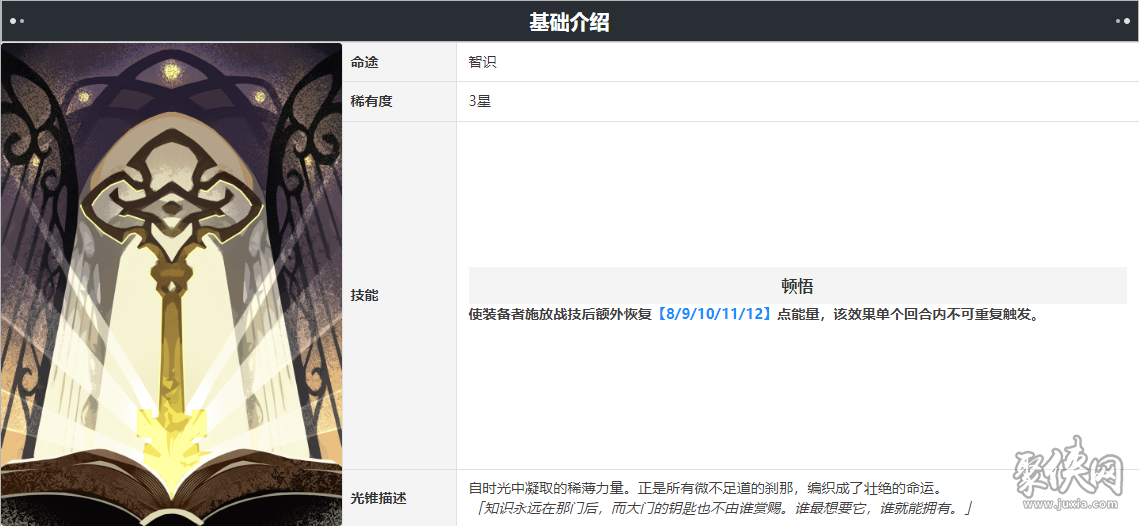
Task: Click the 技能 row label
Action: tap(365, 296)
